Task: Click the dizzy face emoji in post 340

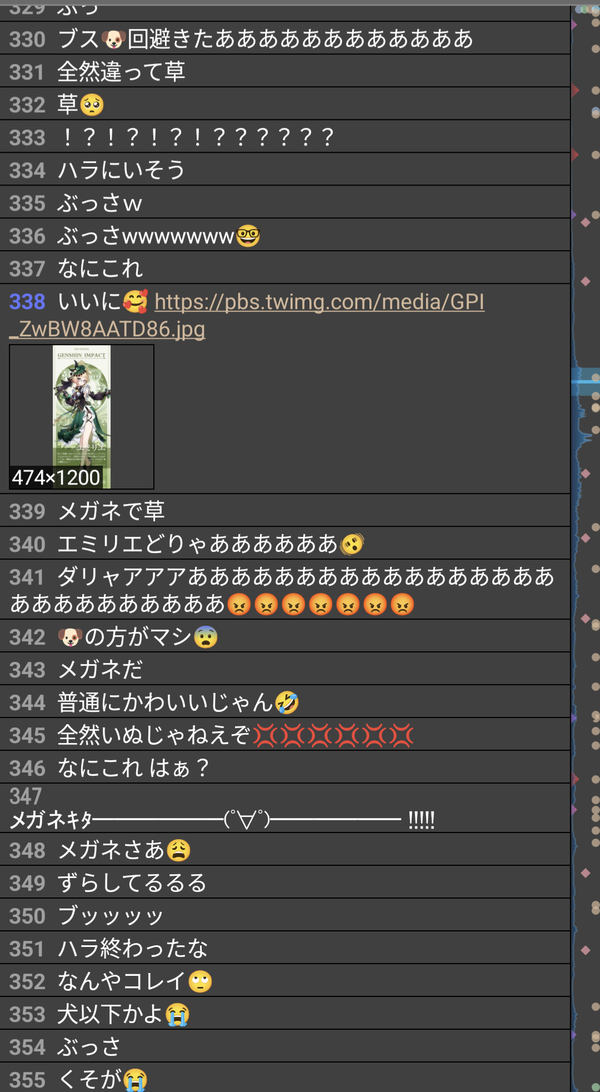Action: coord(353,543)
